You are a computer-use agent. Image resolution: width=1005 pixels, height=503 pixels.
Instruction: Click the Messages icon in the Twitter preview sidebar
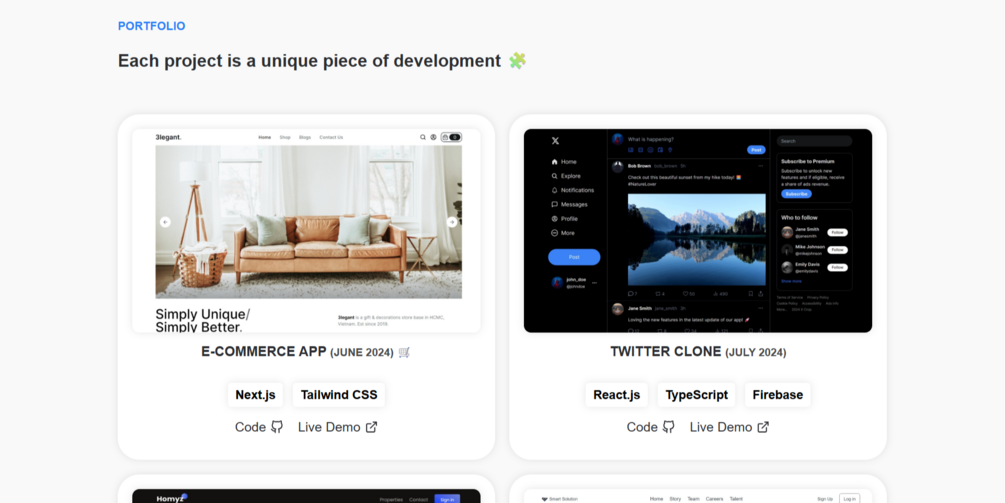(x=554, y=204)
